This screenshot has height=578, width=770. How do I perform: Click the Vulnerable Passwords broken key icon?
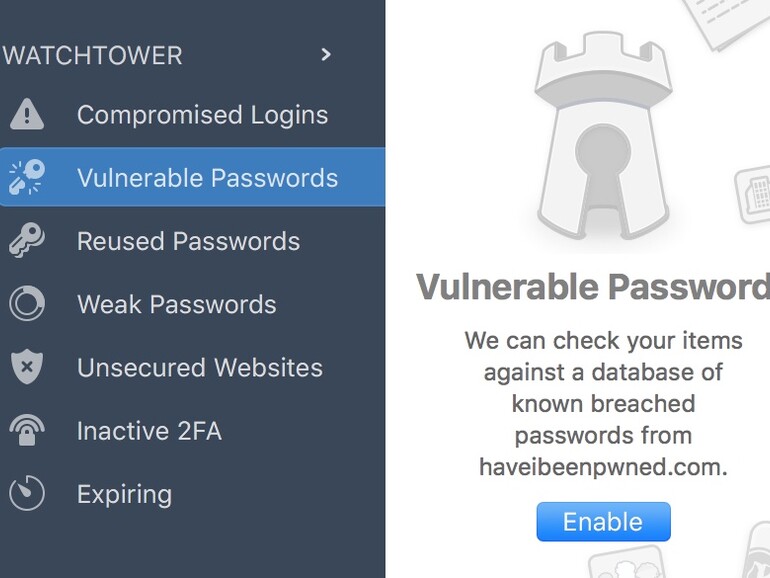pos(27,178)
